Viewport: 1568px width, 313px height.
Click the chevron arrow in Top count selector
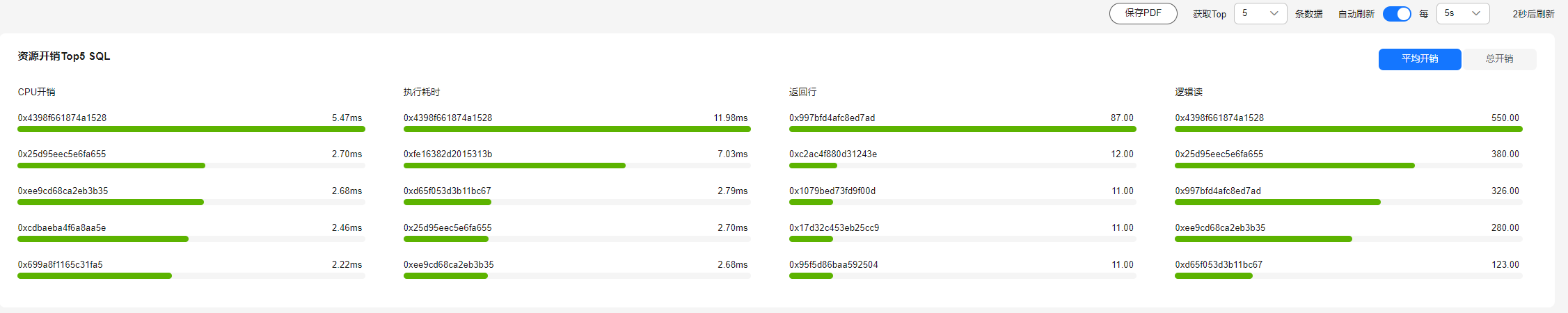click(1274, 13)
